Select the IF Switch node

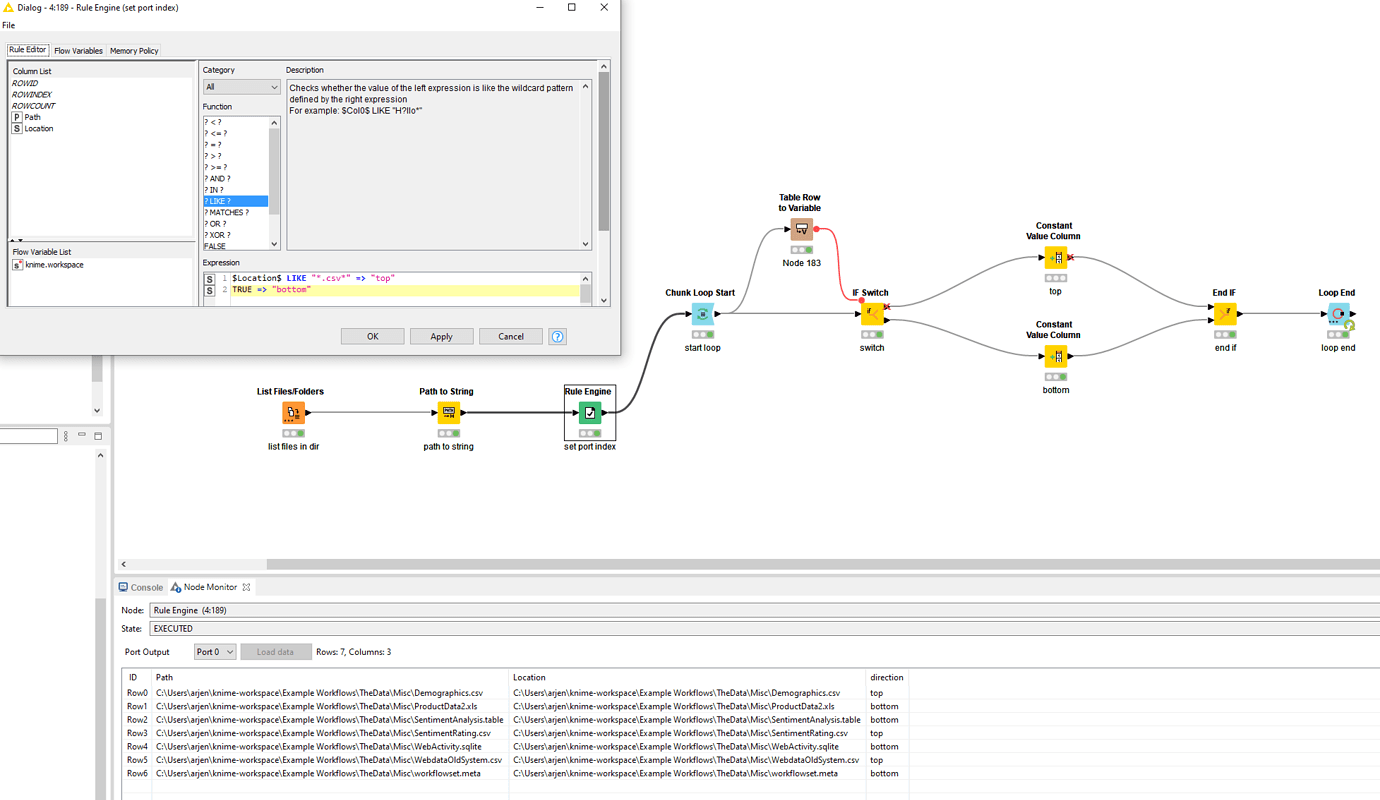point(872,314)
